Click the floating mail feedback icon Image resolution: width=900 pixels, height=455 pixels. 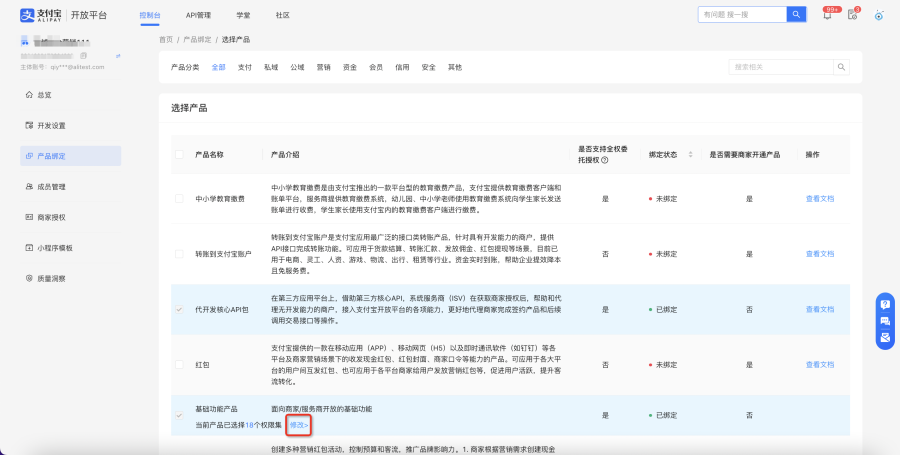[885, 338]
